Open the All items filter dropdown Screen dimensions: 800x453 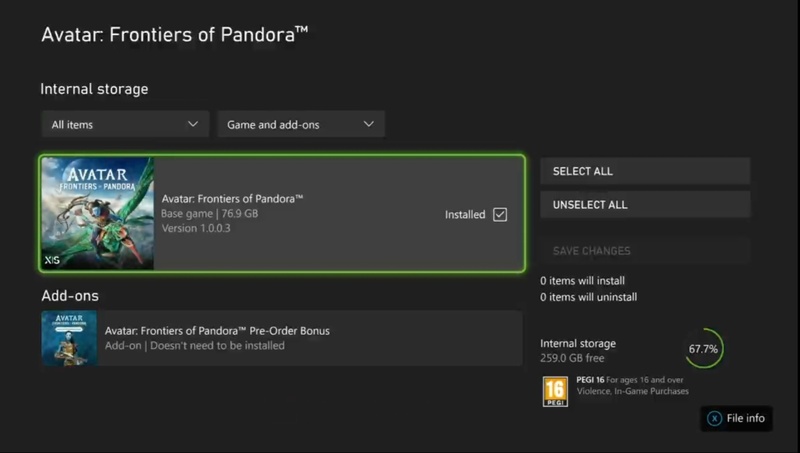[x=125, y=124]
